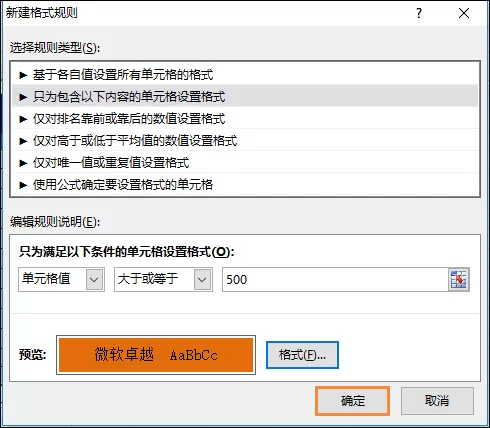
Task: Click the arrow before 使用公式确定要设置格式的单元格
Action: click(x=23, y=185)
